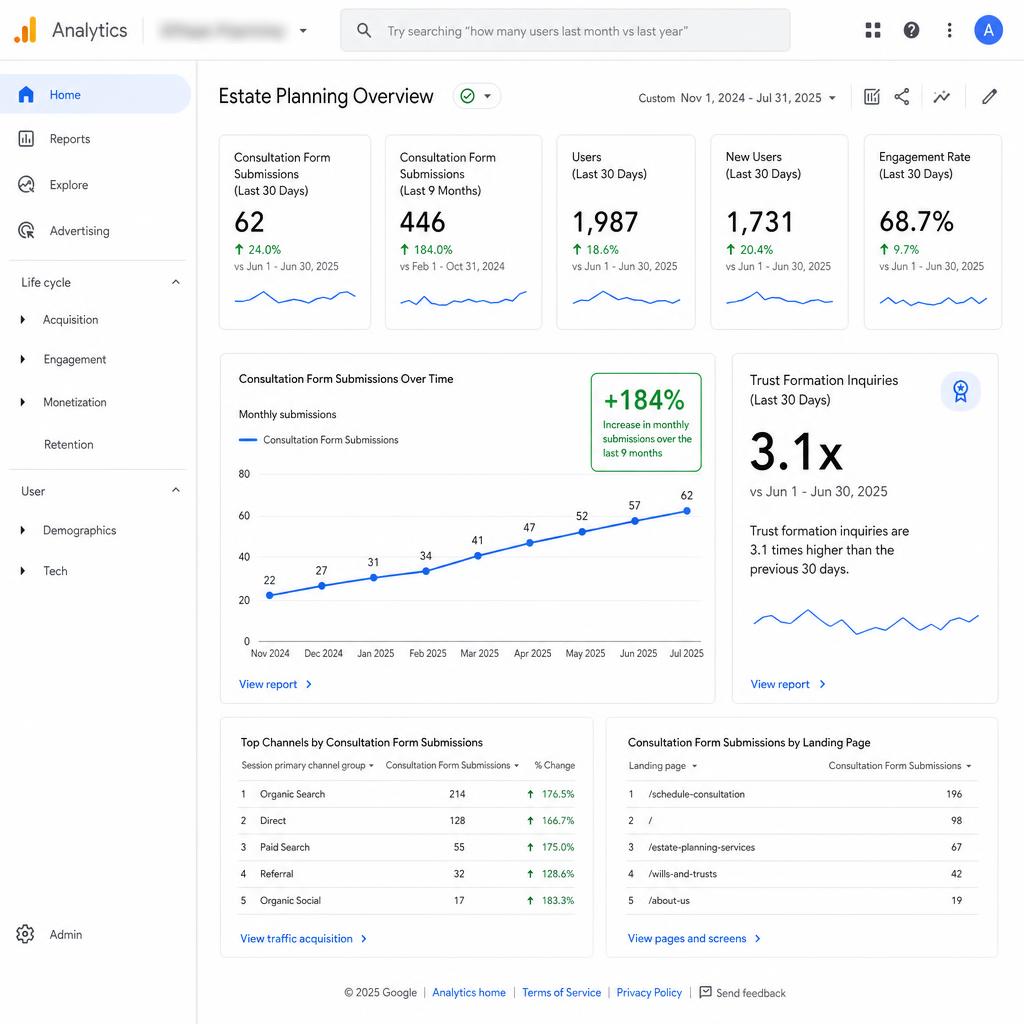Click View pages and screens link
The width and height of the screenshot is (1024, 1024).
point(694,938)
